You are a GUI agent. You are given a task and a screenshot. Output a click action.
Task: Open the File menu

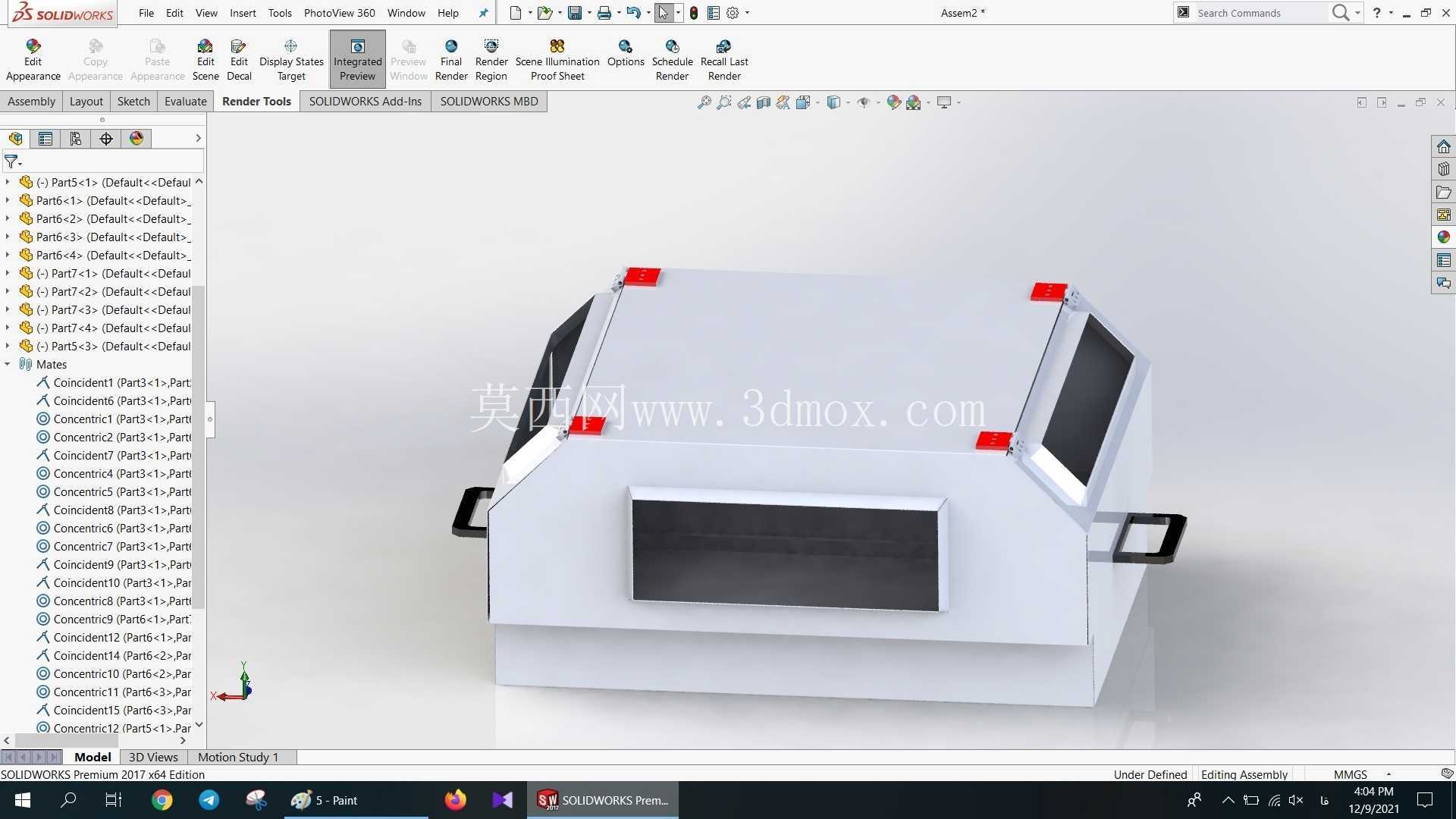[x=146, y=13]
